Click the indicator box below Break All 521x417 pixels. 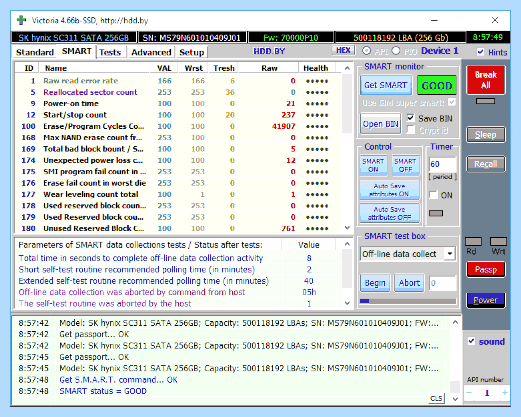(485, 101)
